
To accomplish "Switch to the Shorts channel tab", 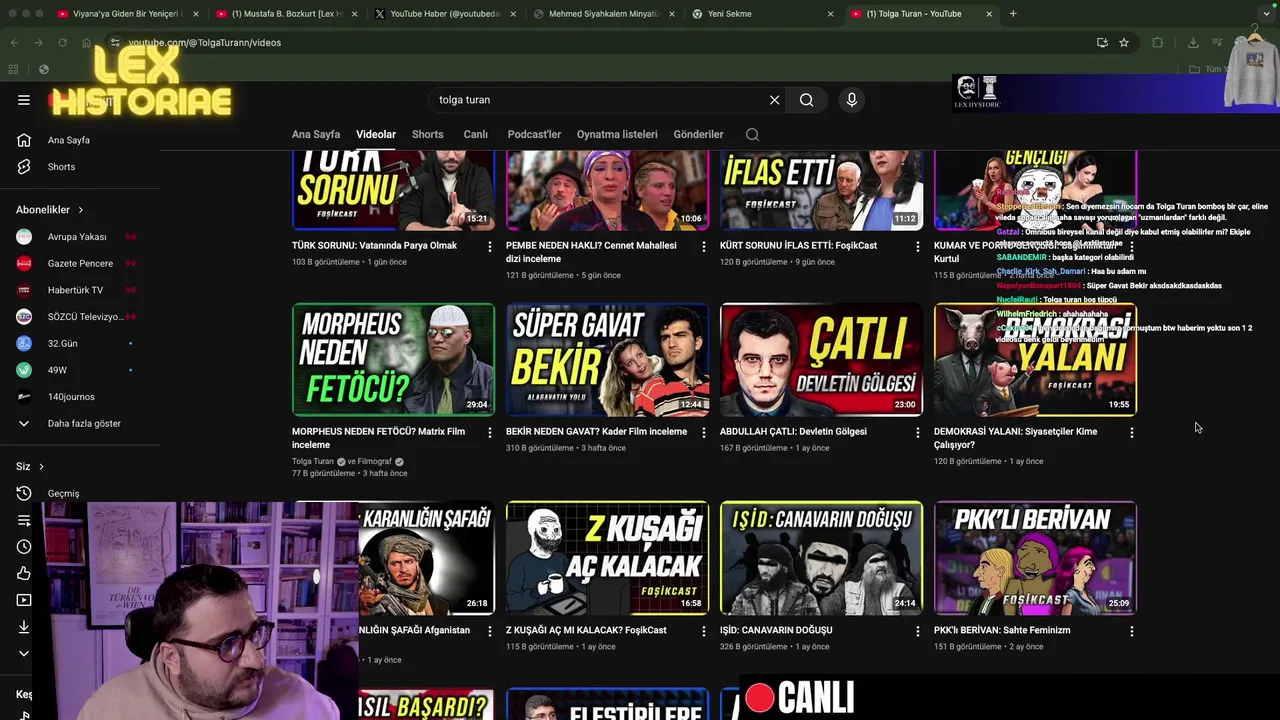I will (427, 134).
